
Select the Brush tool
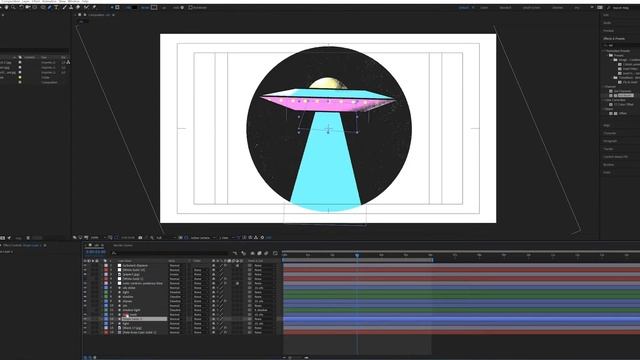64,7
